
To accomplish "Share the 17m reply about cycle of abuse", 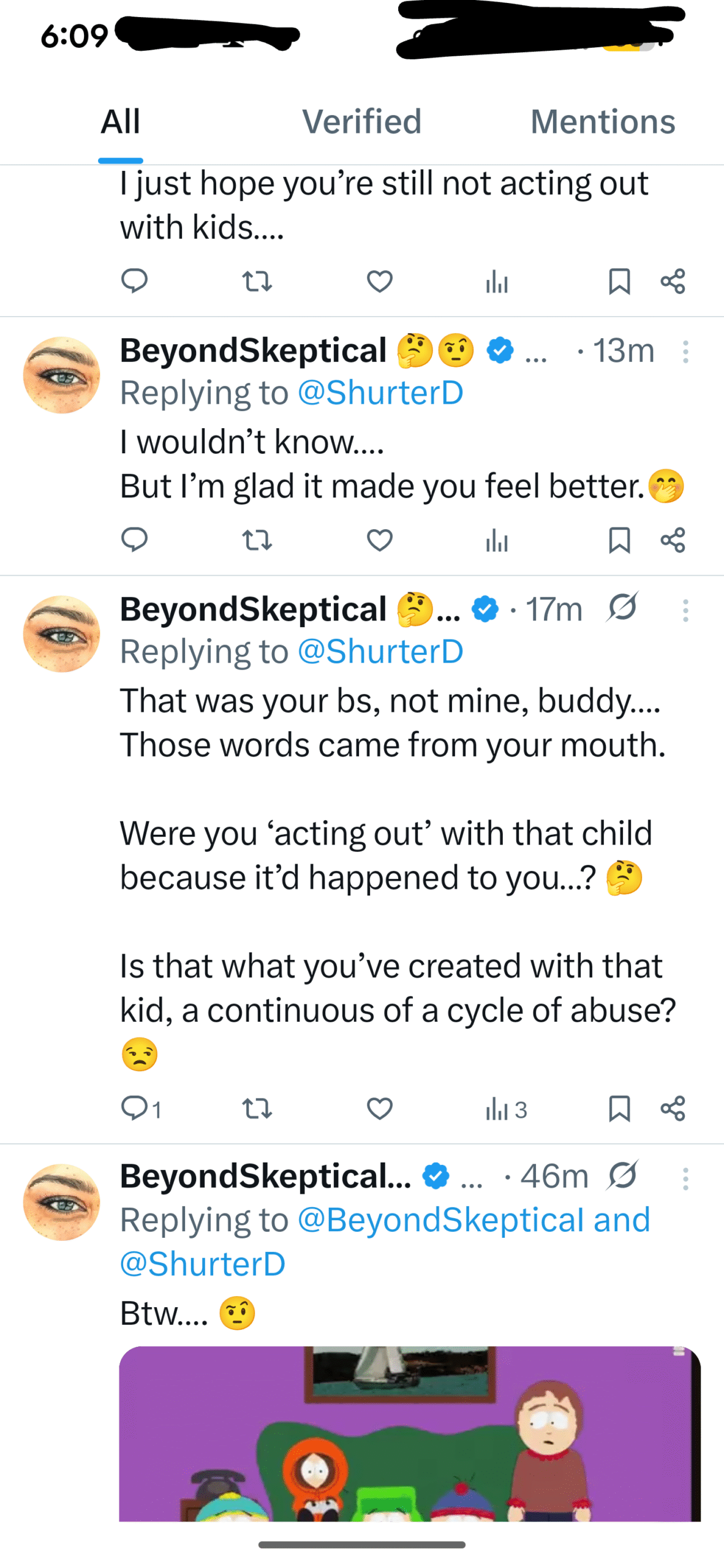I will click(673, 1109).
